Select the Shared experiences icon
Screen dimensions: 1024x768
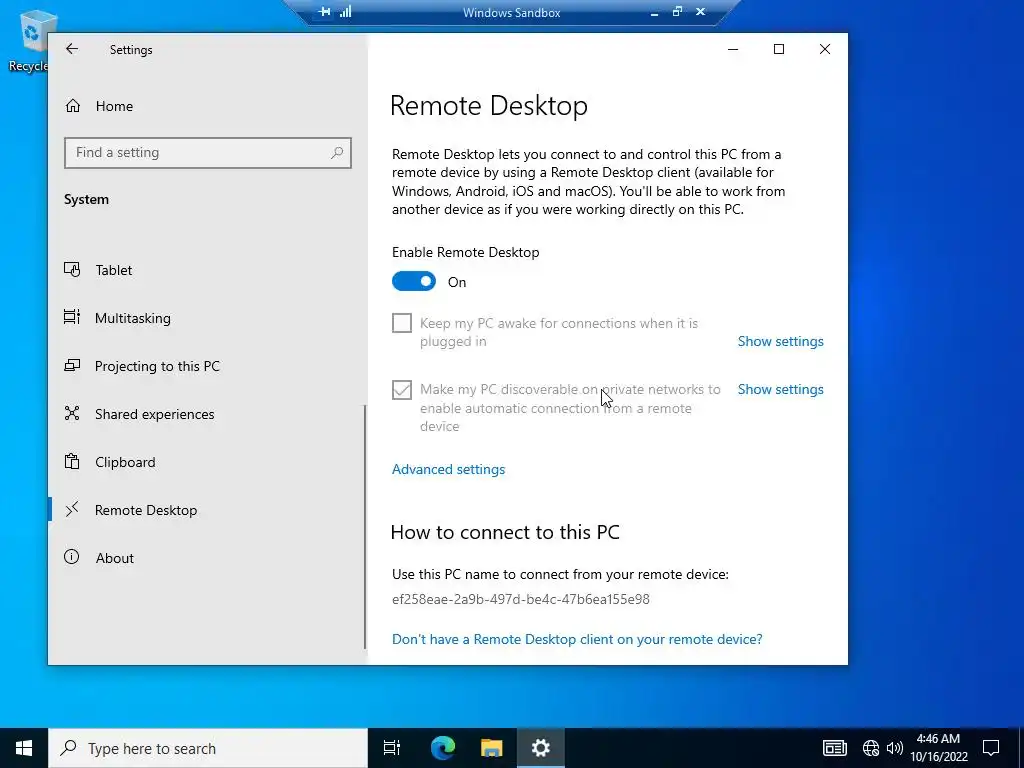click(72, 413)
